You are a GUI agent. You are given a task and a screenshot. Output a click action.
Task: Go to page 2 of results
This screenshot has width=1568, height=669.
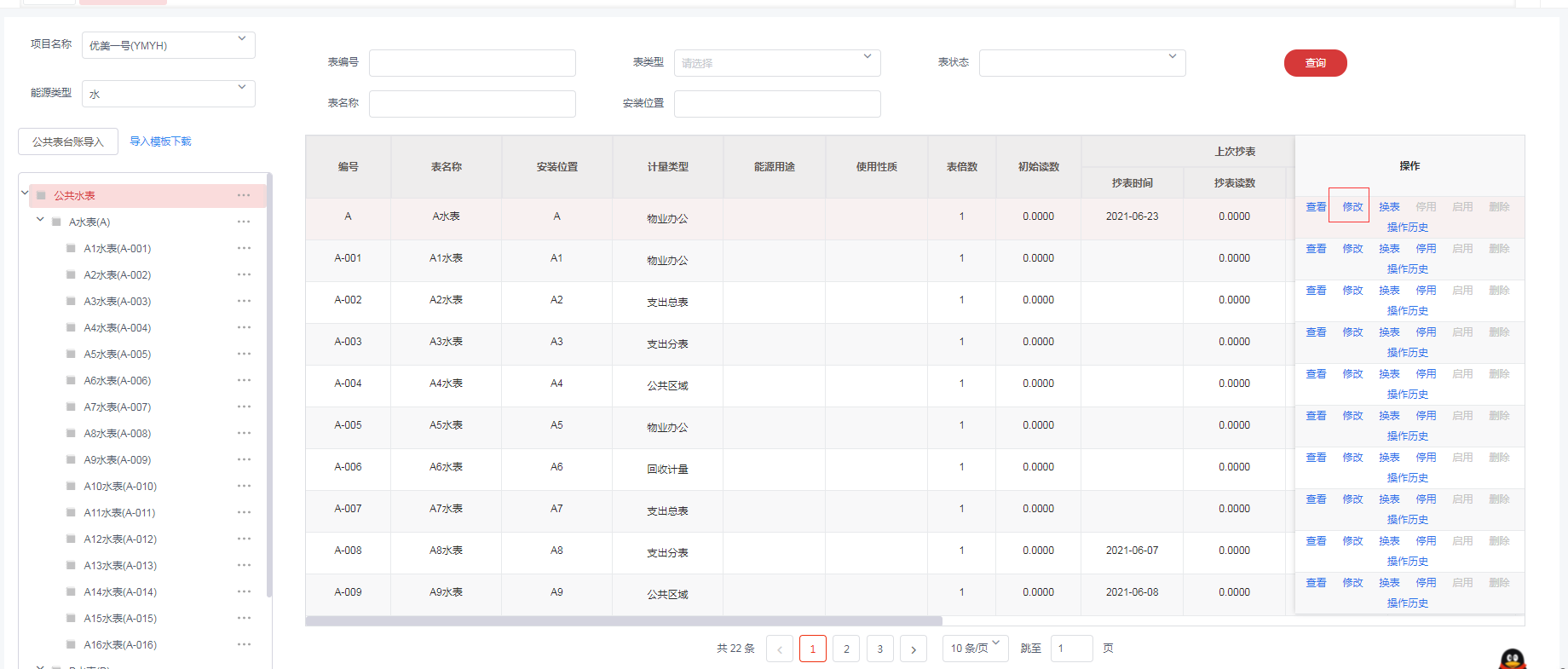coord(846,649)
